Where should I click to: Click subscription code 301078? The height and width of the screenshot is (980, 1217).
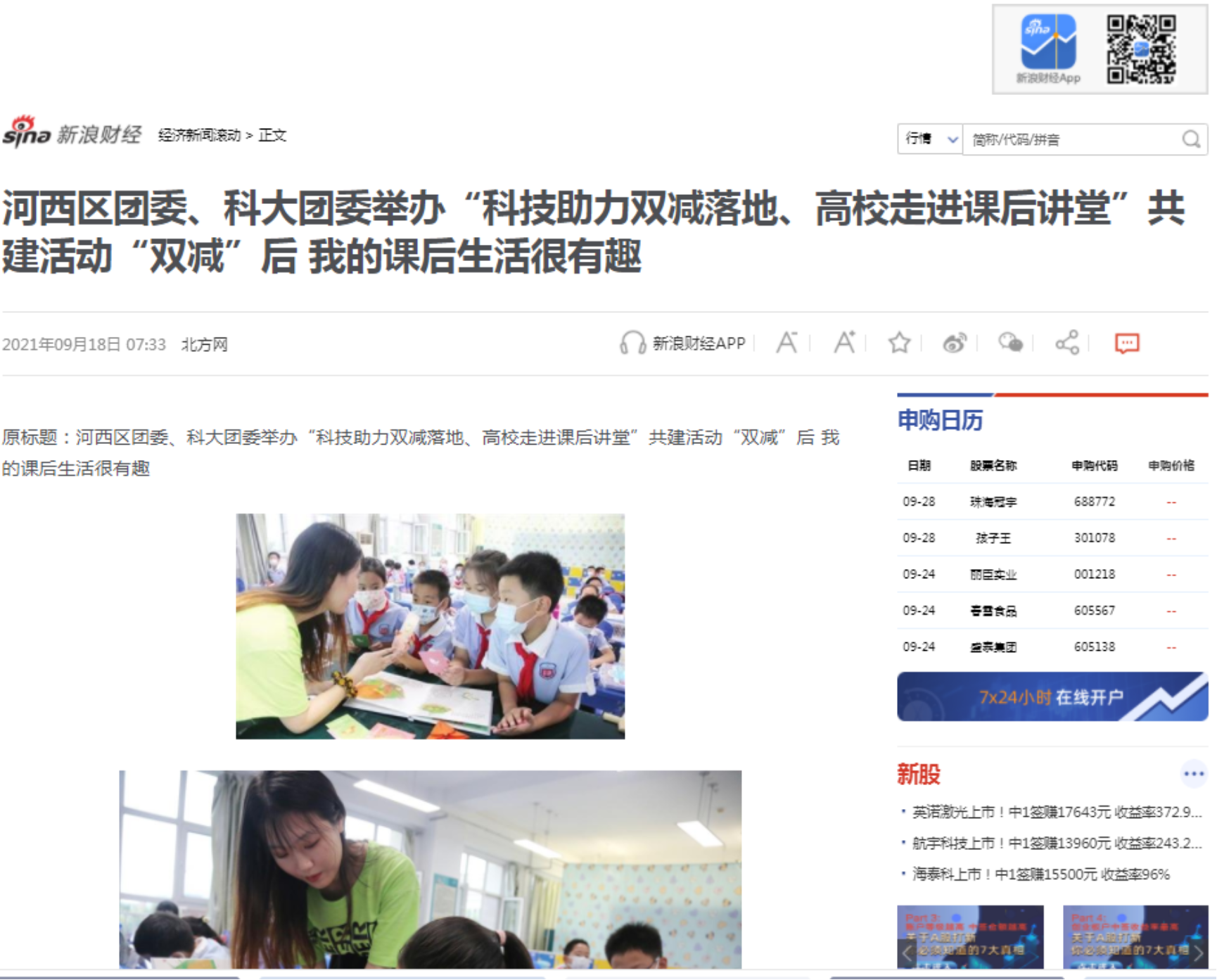1095,537
